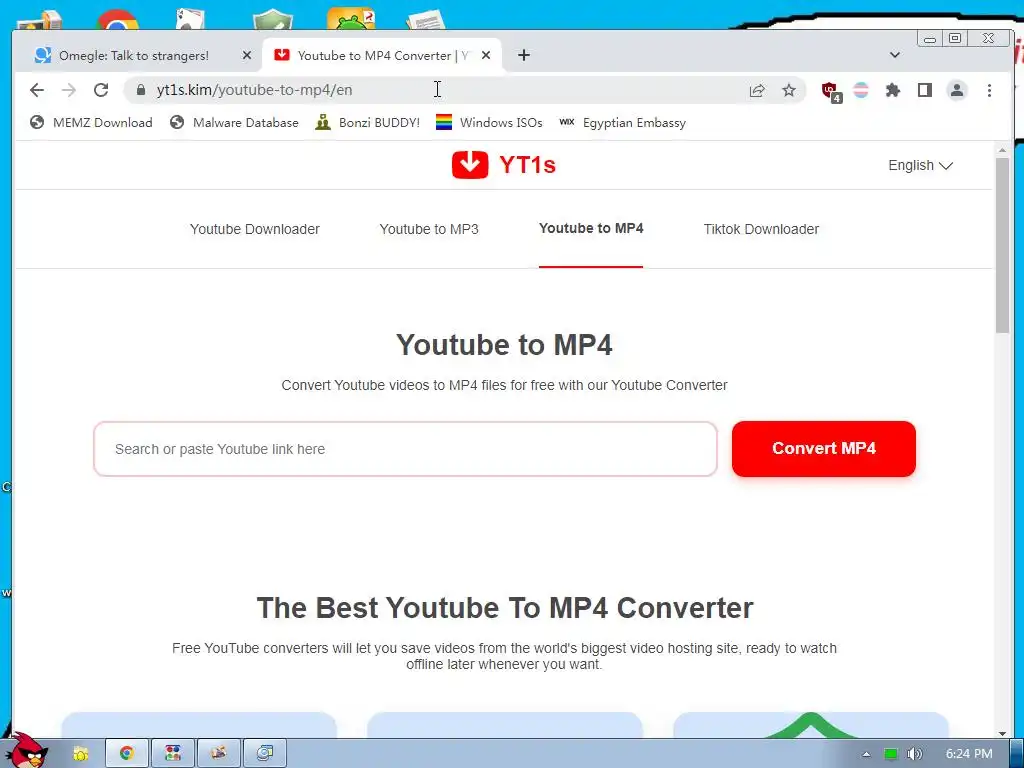
Task: Open the Tiktok Downloader nav item
Action: pyautogui.click(x=761, y=229)
